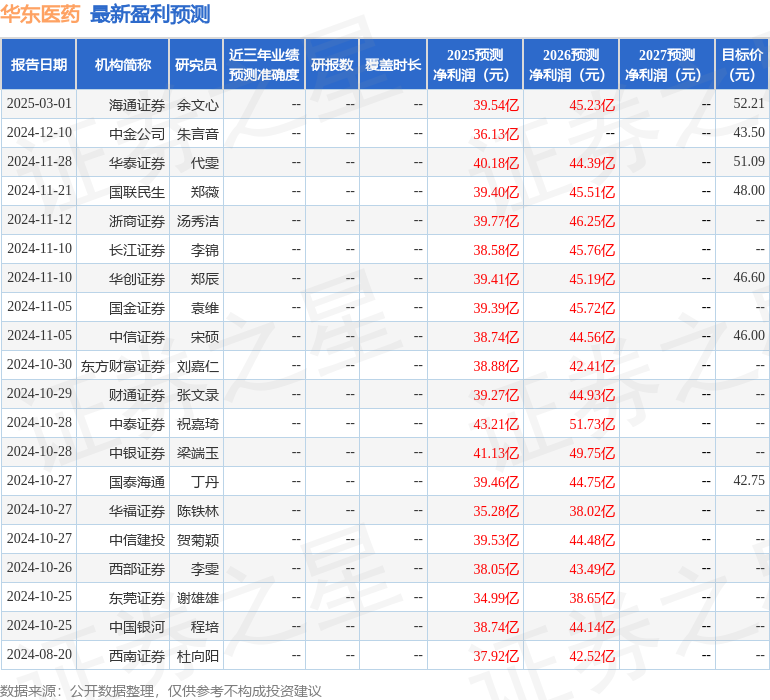Click institution 东方财富证券
770x700 pixels.
click(123, 365)
